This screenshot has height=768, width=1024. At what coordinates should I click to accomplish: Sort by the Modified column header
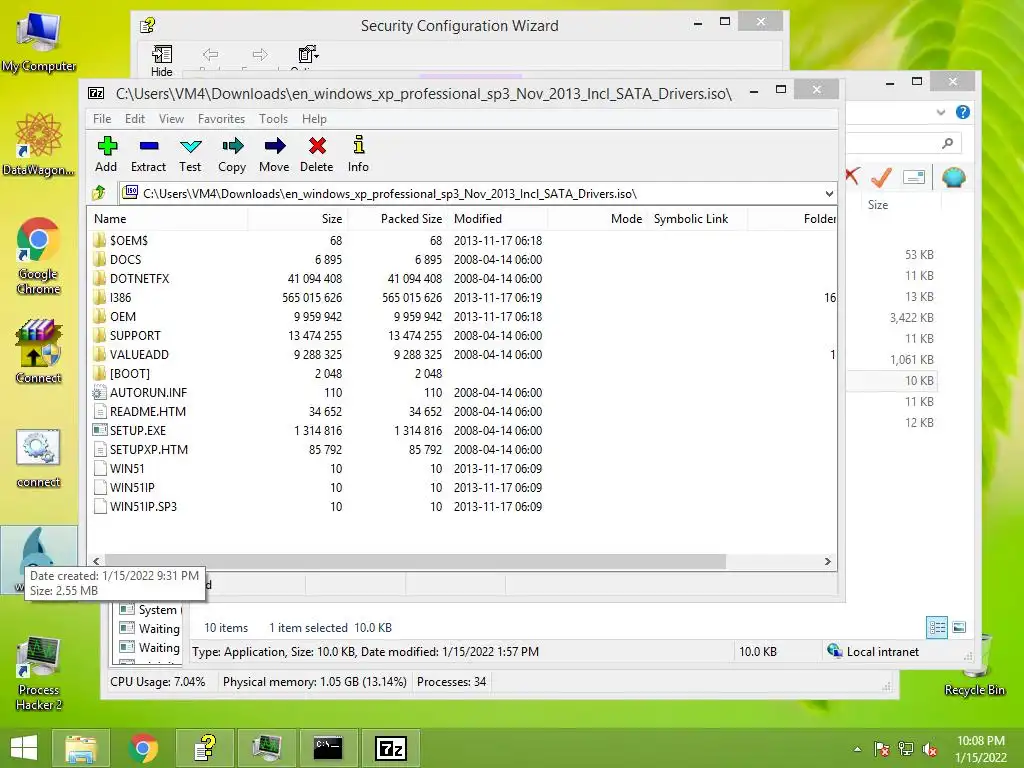tap(498, 219)
